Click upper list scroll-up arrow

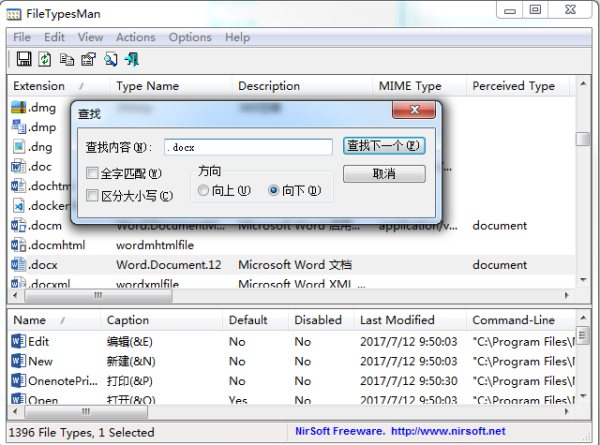click(x=583, y=83)
